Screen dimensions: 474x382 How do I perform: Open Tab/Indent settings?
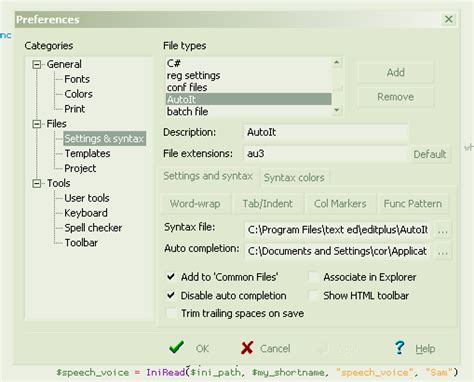[x=267, y=203]
